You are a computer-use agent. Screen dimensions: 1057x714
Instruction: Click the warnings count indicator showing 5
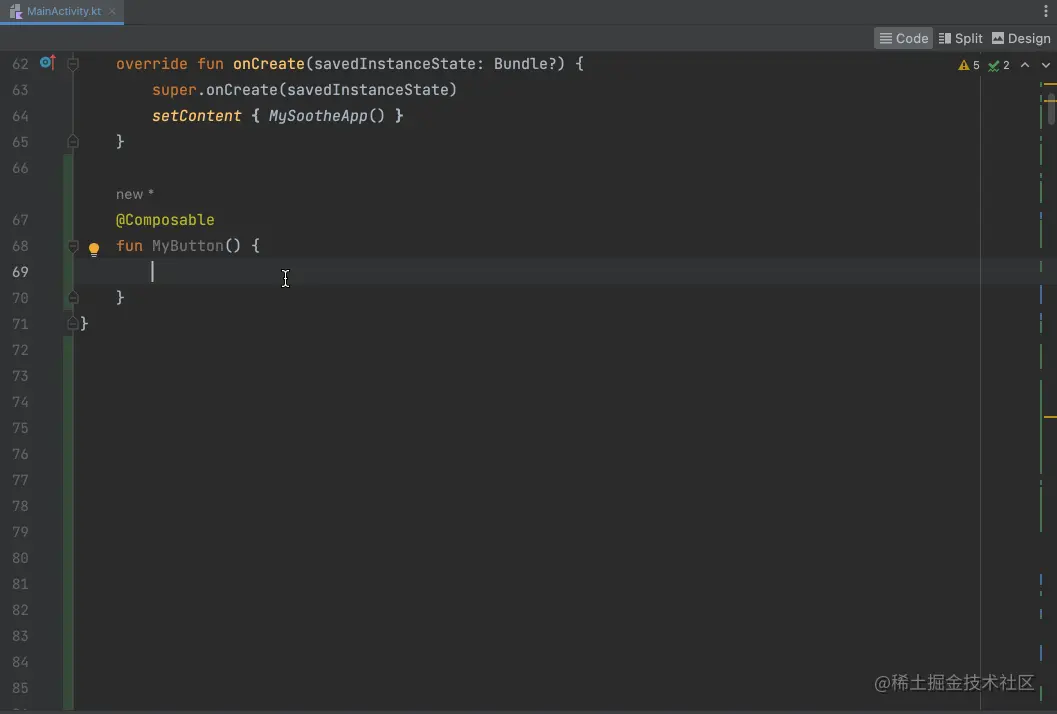[969, 65]
